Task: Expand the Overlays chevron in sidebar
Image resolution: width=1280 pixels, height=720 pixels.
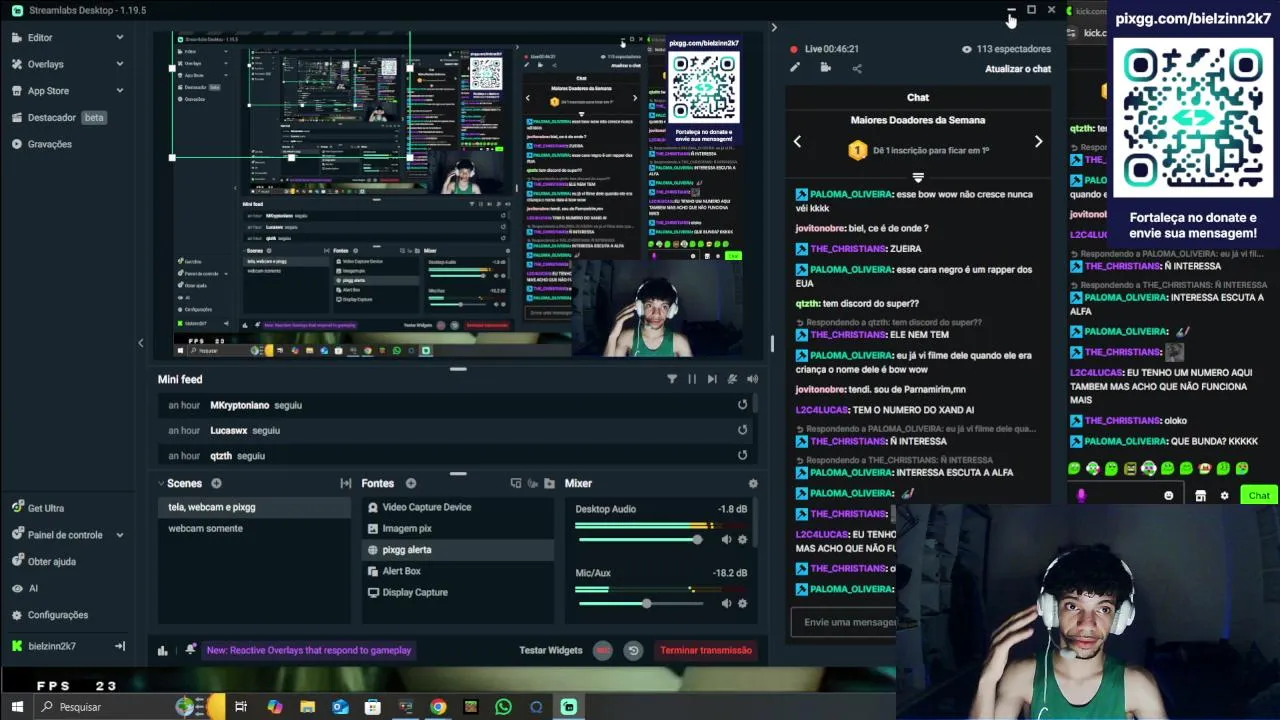Action: click(120, 64)
